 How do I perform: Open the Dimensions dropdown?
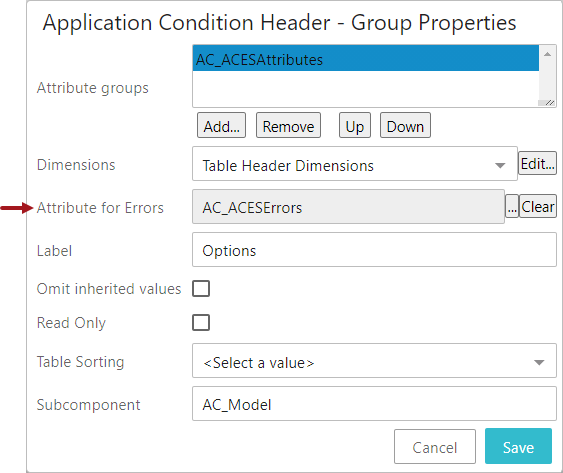[x=355, y=164]
